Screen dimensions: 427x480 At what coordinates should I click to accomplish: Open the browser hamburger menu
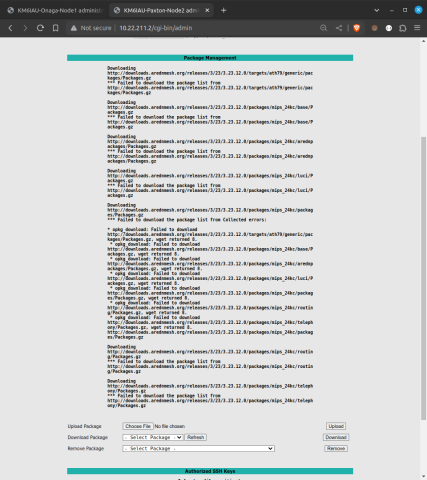(x=417, y=28)
